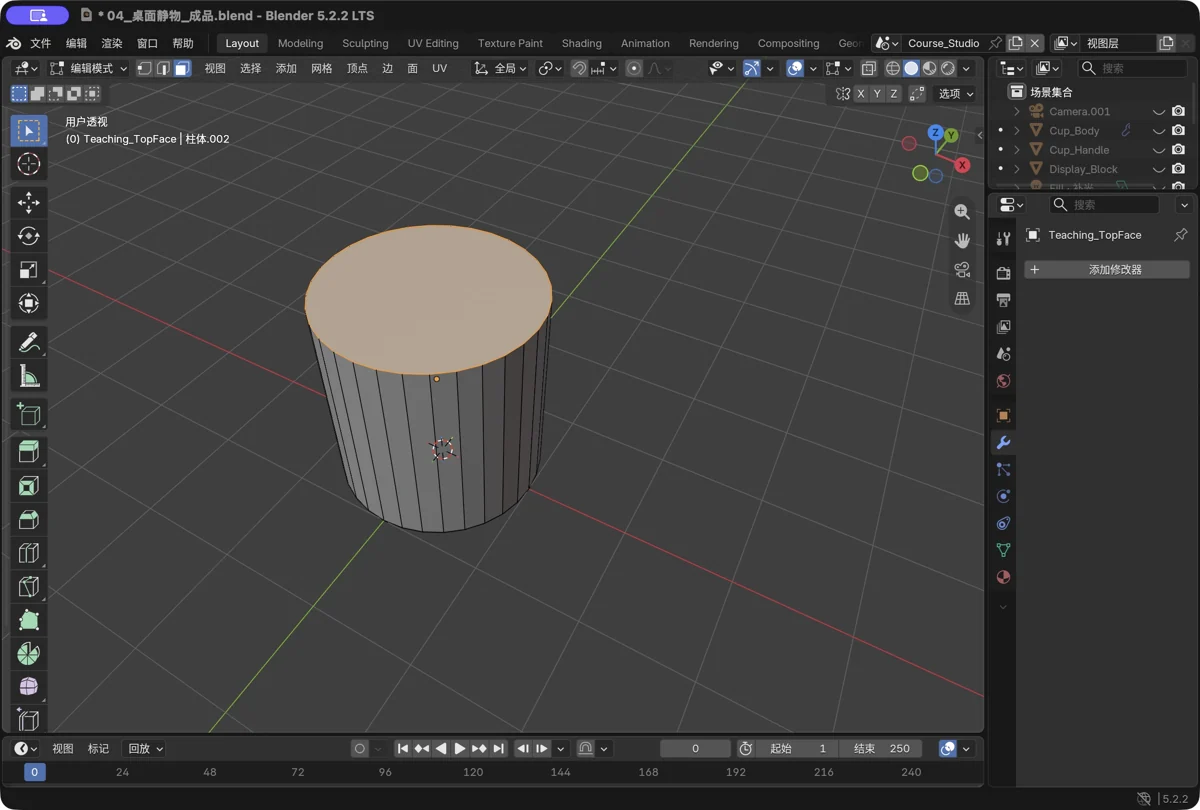The width and height of the screenshot is (1200, 810).
Task: Open the Material properties tab icon
Action: point(1003,577)
